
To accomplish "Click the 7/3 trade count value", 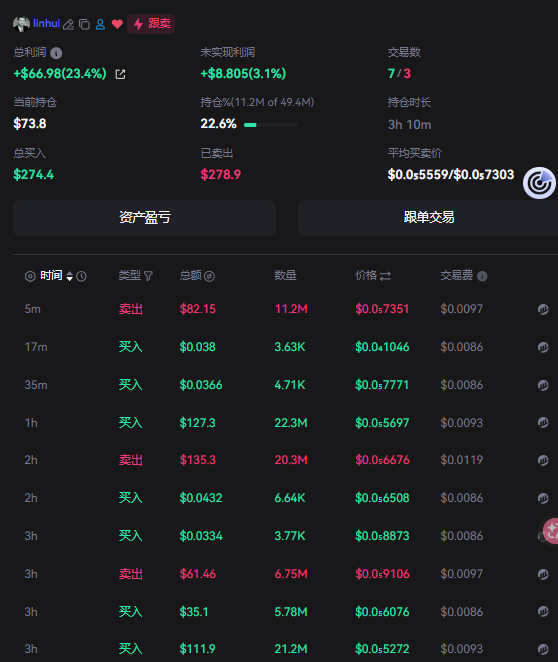I will click(x=399, y=73).
